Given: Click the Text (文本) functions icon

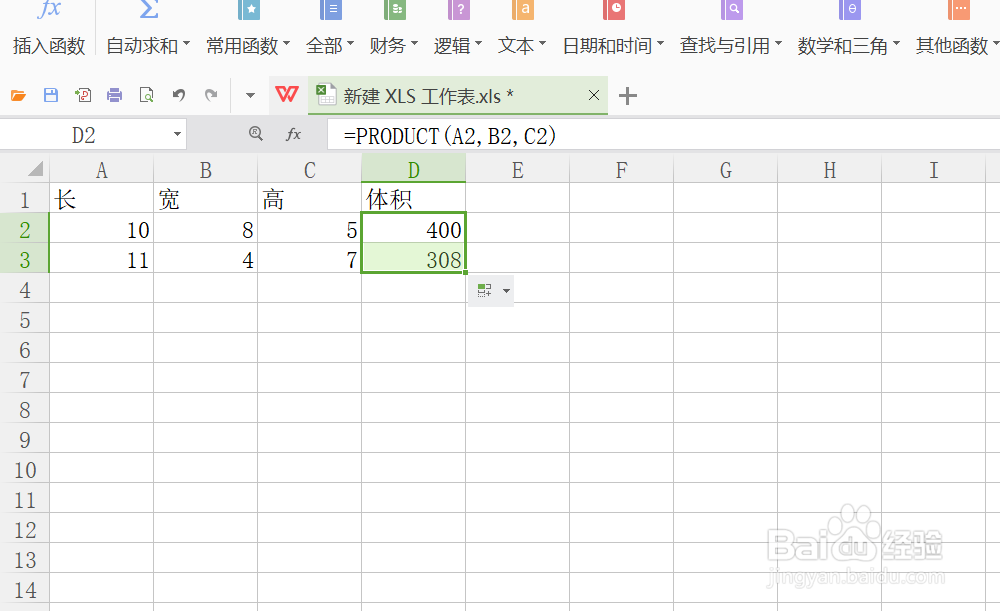Looking at the screenshot, I should [523, 10].
